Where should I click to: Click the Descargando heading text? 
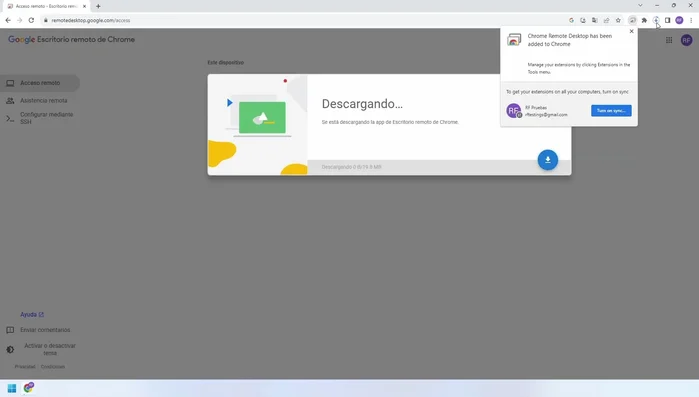click(x=362, y=104)
